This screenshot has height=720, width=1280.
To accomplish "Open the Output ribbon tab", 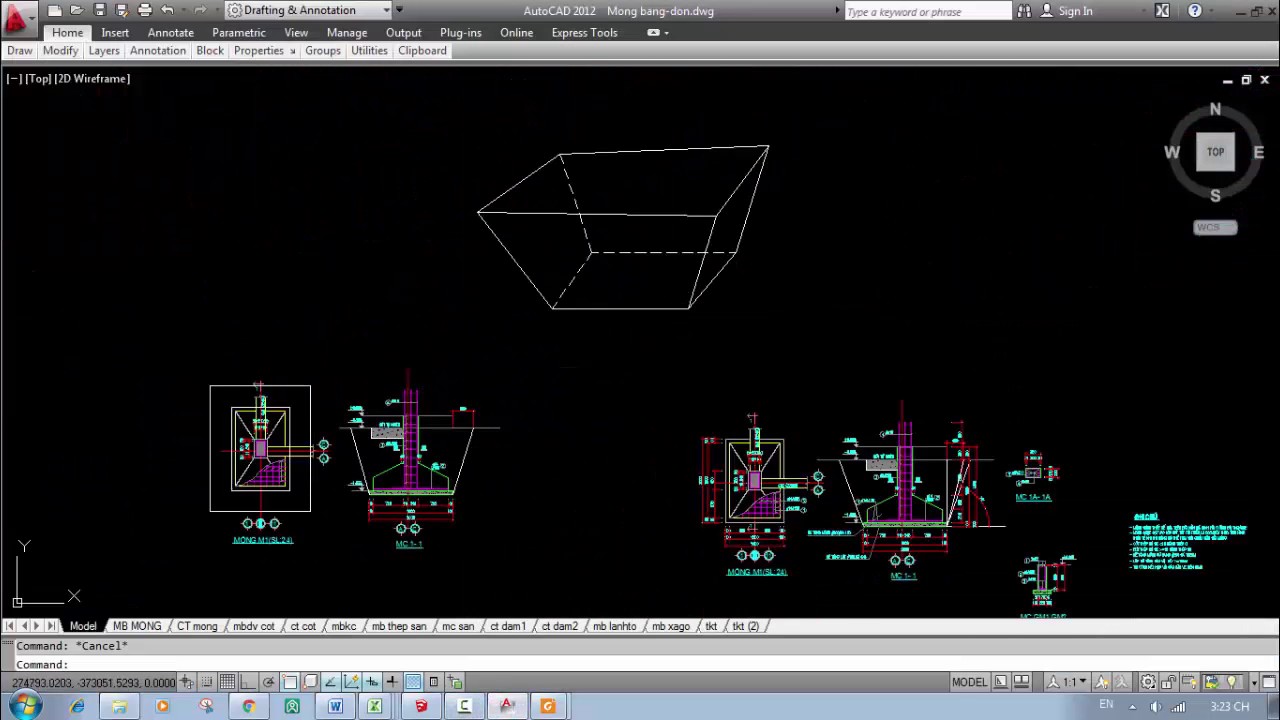I will [x=404, y=32].
